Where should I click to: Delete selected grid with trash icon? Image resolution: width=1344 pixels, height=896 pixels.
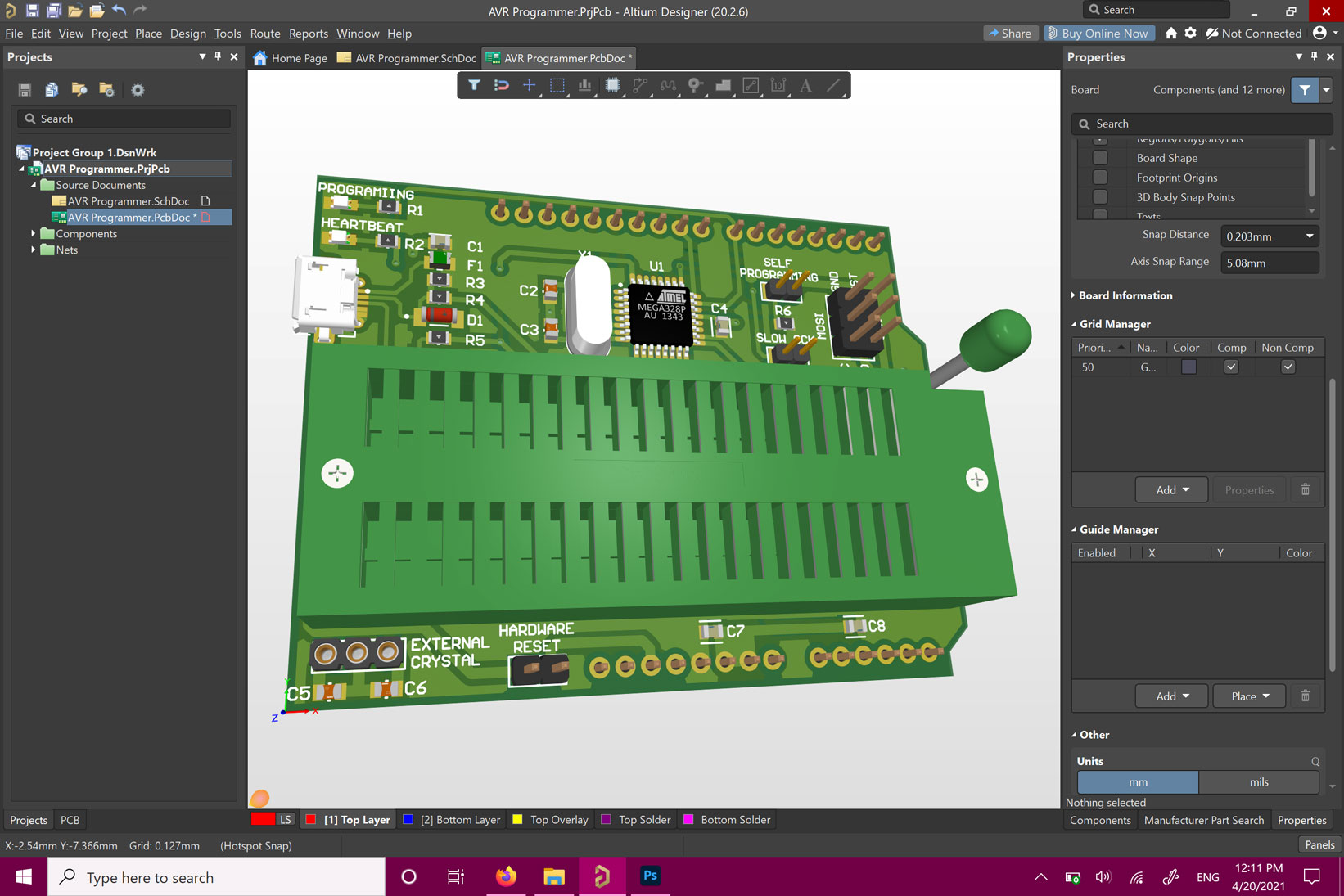pos(1306,489)
